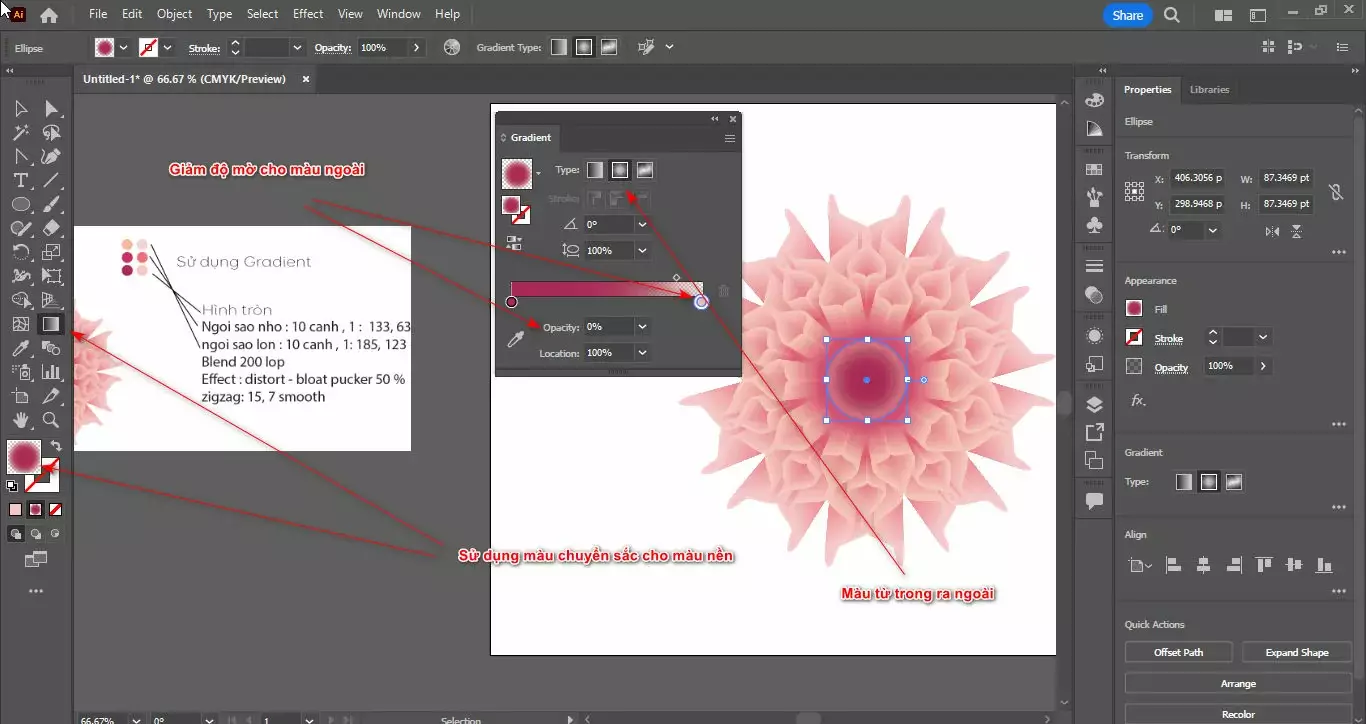The image size is (1366, 724).
Task: Expand the gradient Opacity dropdown
Action: (642, 327)
